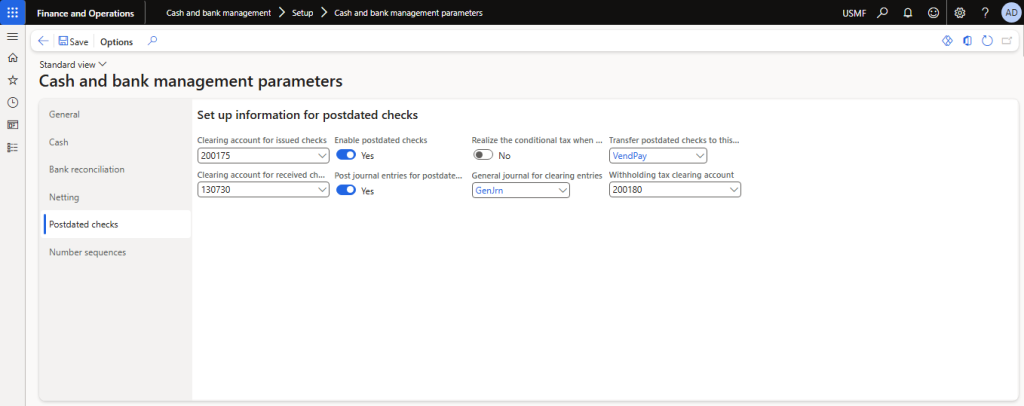Refresh the page using the refresh icon
Image resolution: width=1024 pixels, height=406 pixels.
[987, 41]
